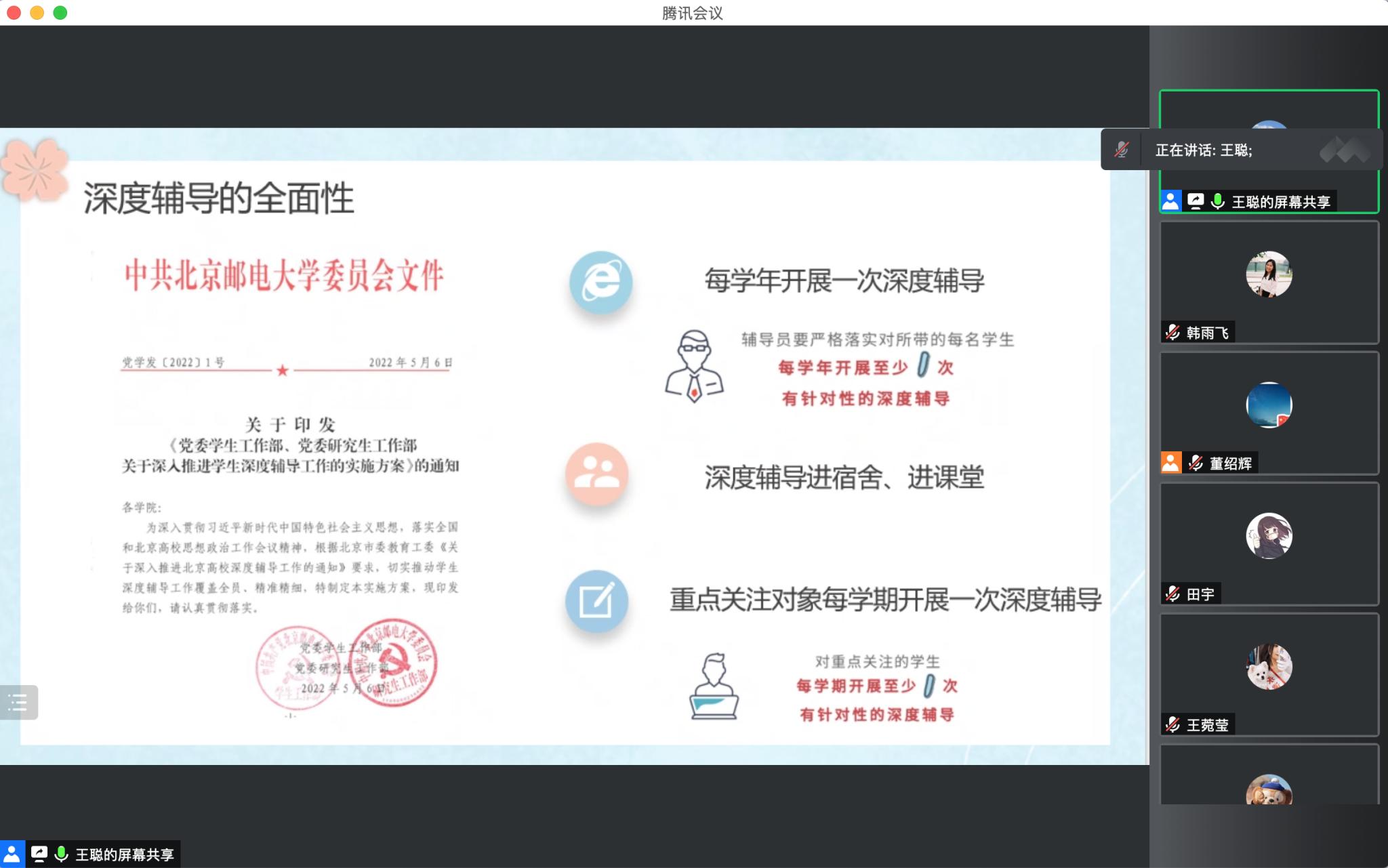Viewport: 1388px width, 868px height.
Task: Click the document heading '关于印发'
Action: tap(290, 425)
